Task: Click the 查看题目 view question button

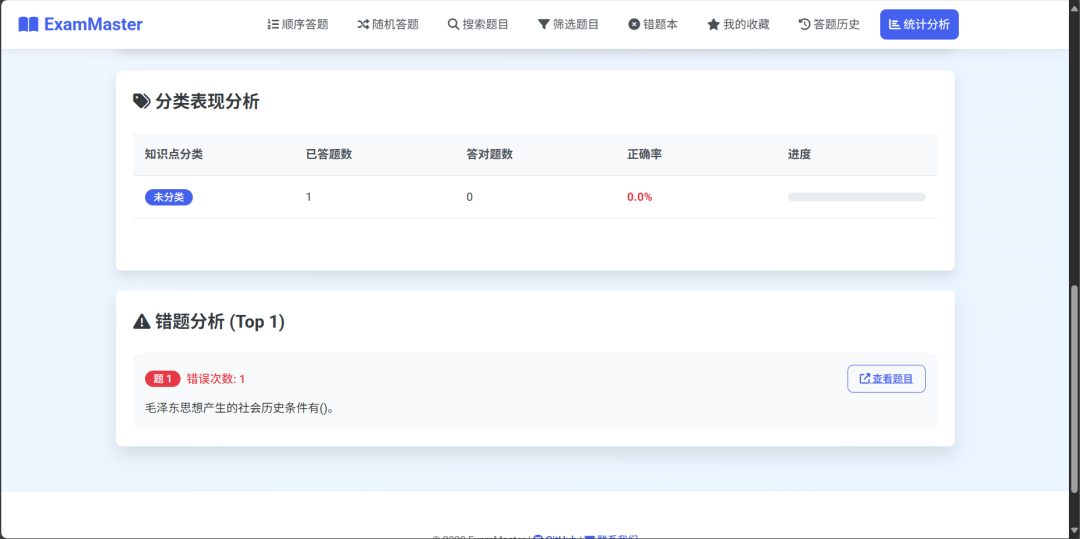Action: coord(886,379)
